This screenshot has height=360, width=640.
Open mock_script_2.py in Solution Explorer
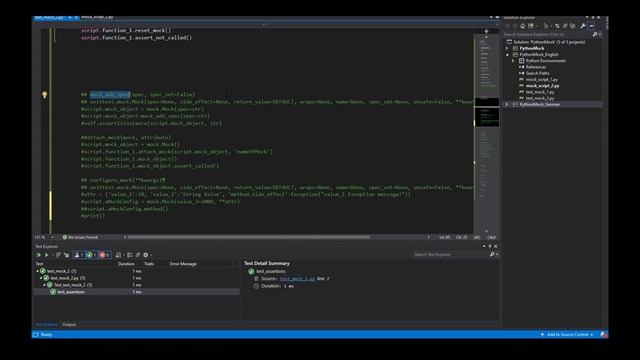coord(542,86)
